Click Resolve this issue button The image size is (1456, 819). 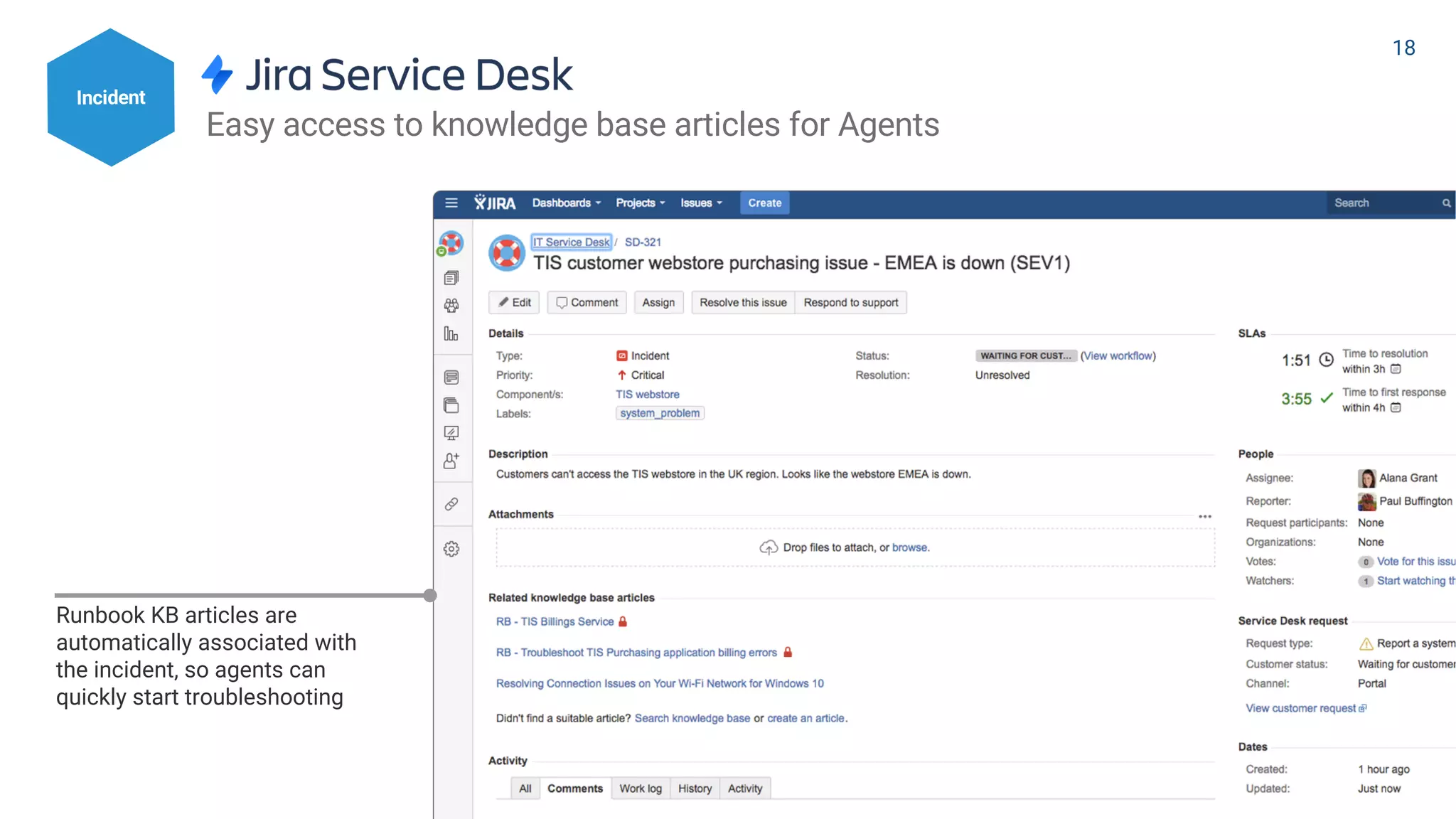[743, 303]
